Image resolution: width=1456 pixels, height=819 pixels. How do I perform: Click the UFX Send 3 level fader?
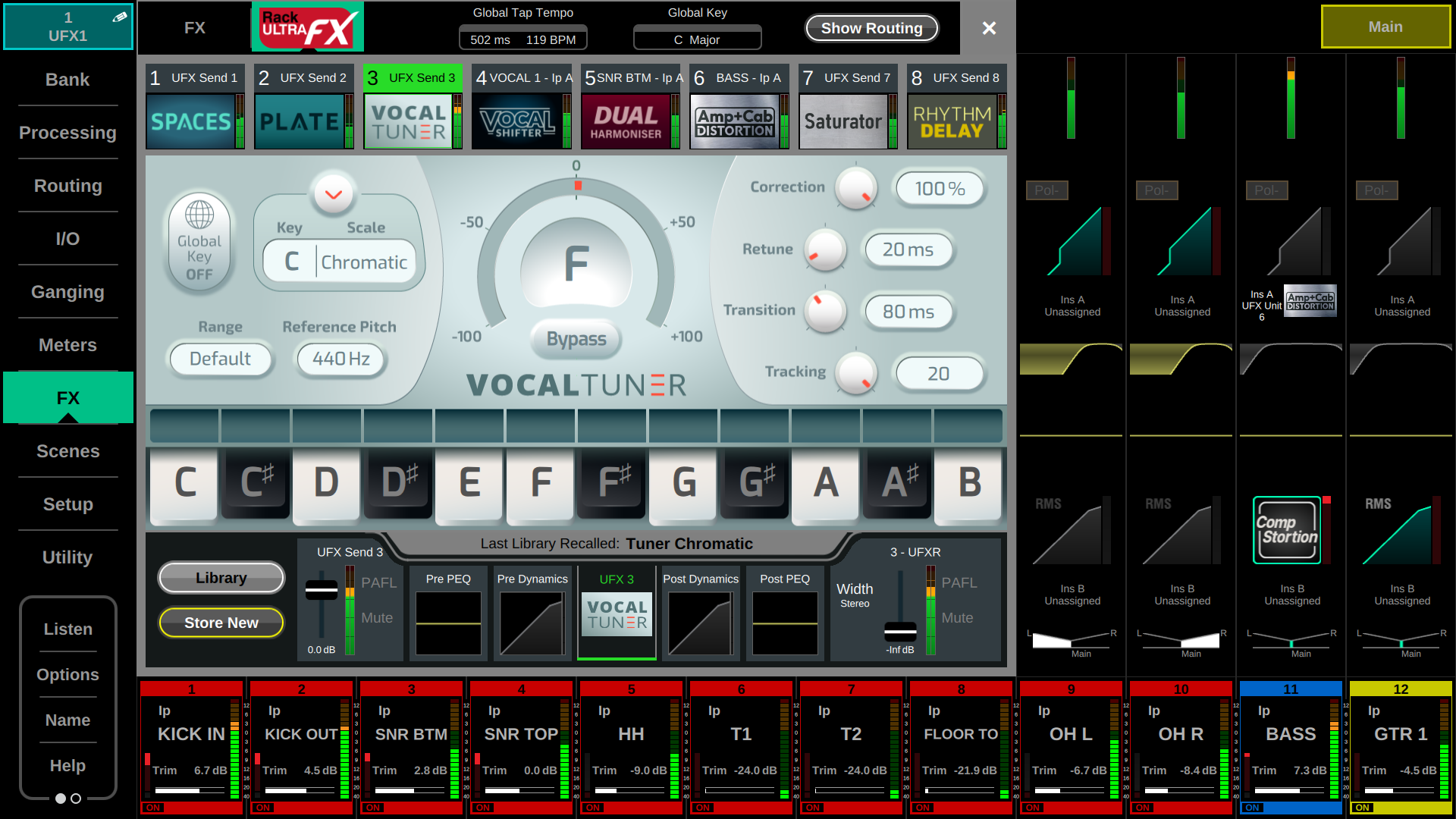point(322,590)
